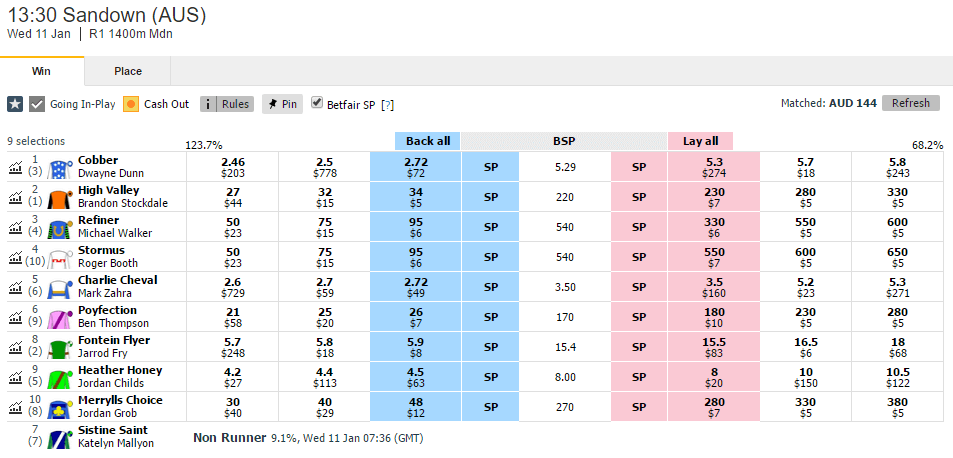Open the graph icon for Heather Honey
The width and height of the screenshot is (953, 458).
(x=15, y=376)
